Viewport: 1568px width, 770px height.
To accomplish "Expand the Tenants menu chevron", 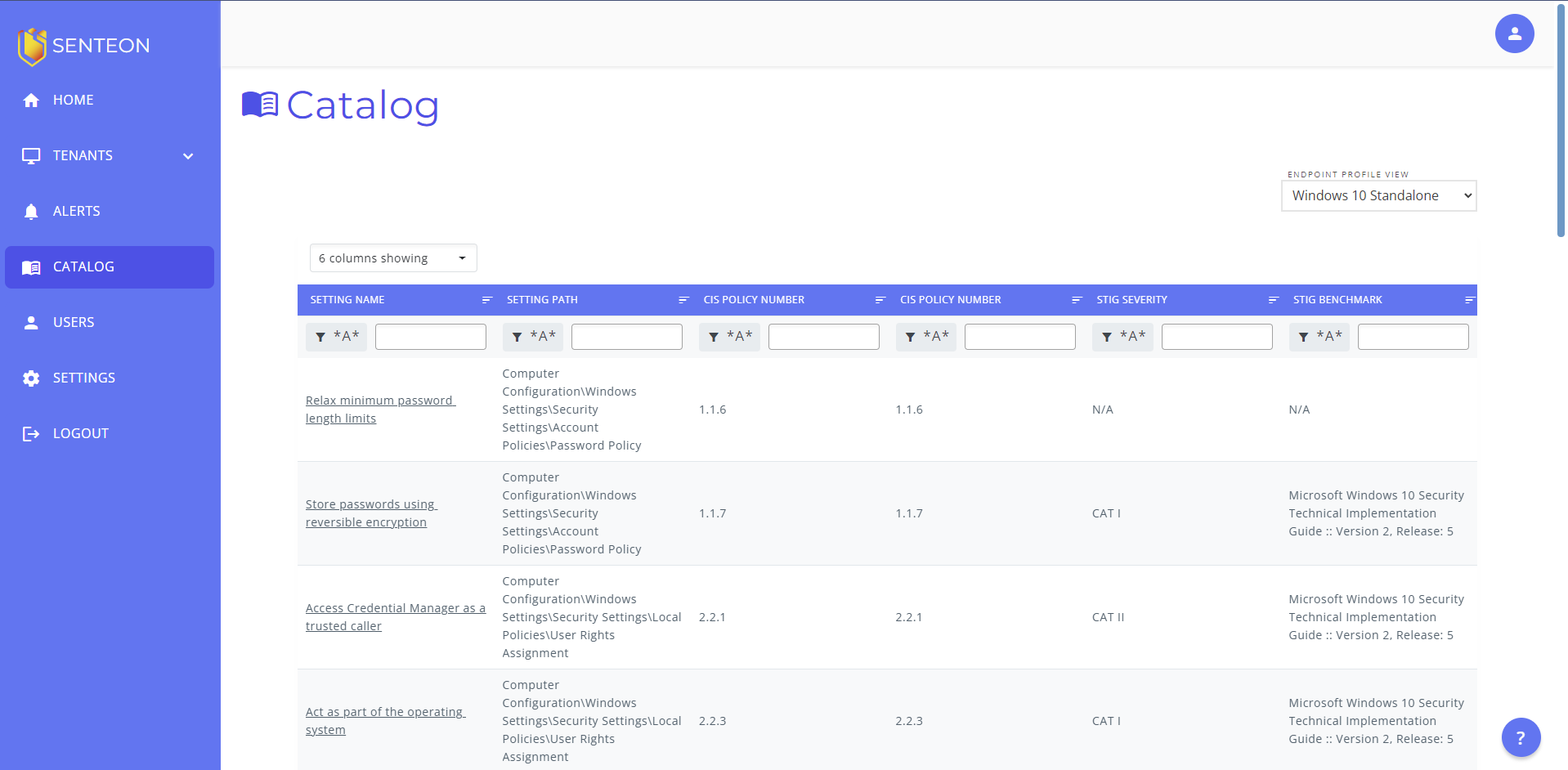I will pos(188,156).
